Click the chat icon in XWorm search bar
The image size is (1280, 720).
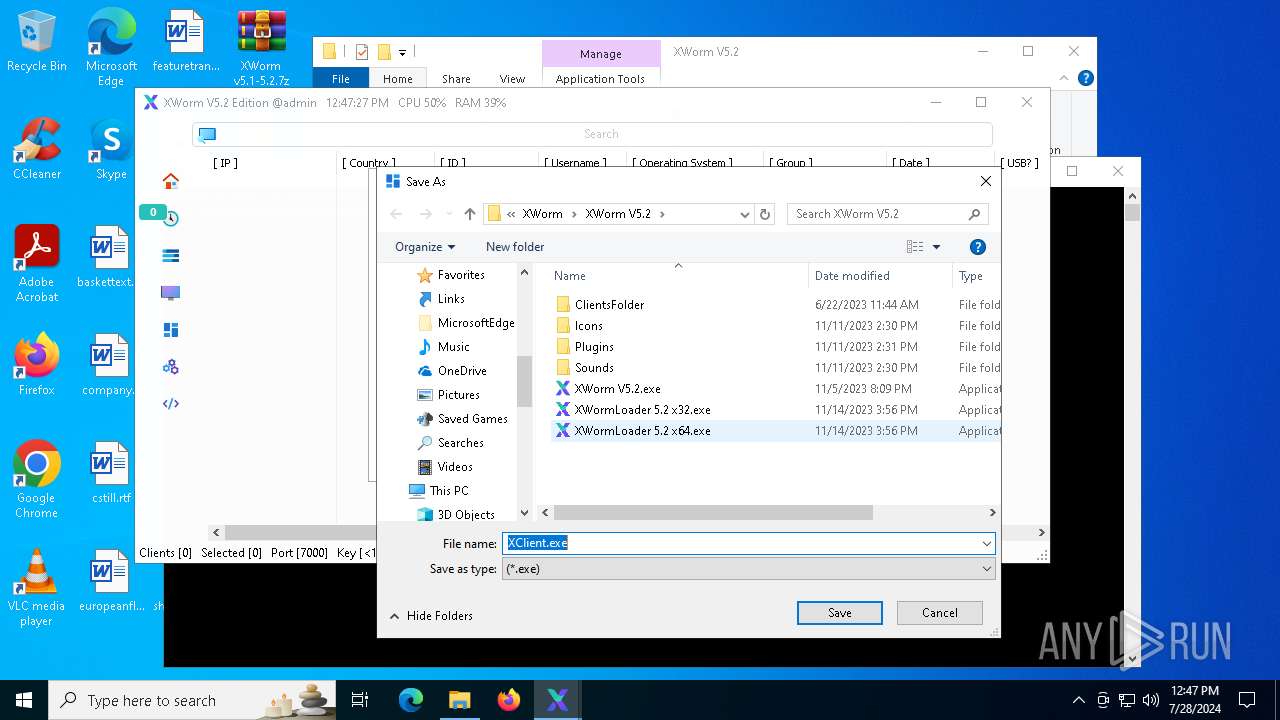point(207,134)
